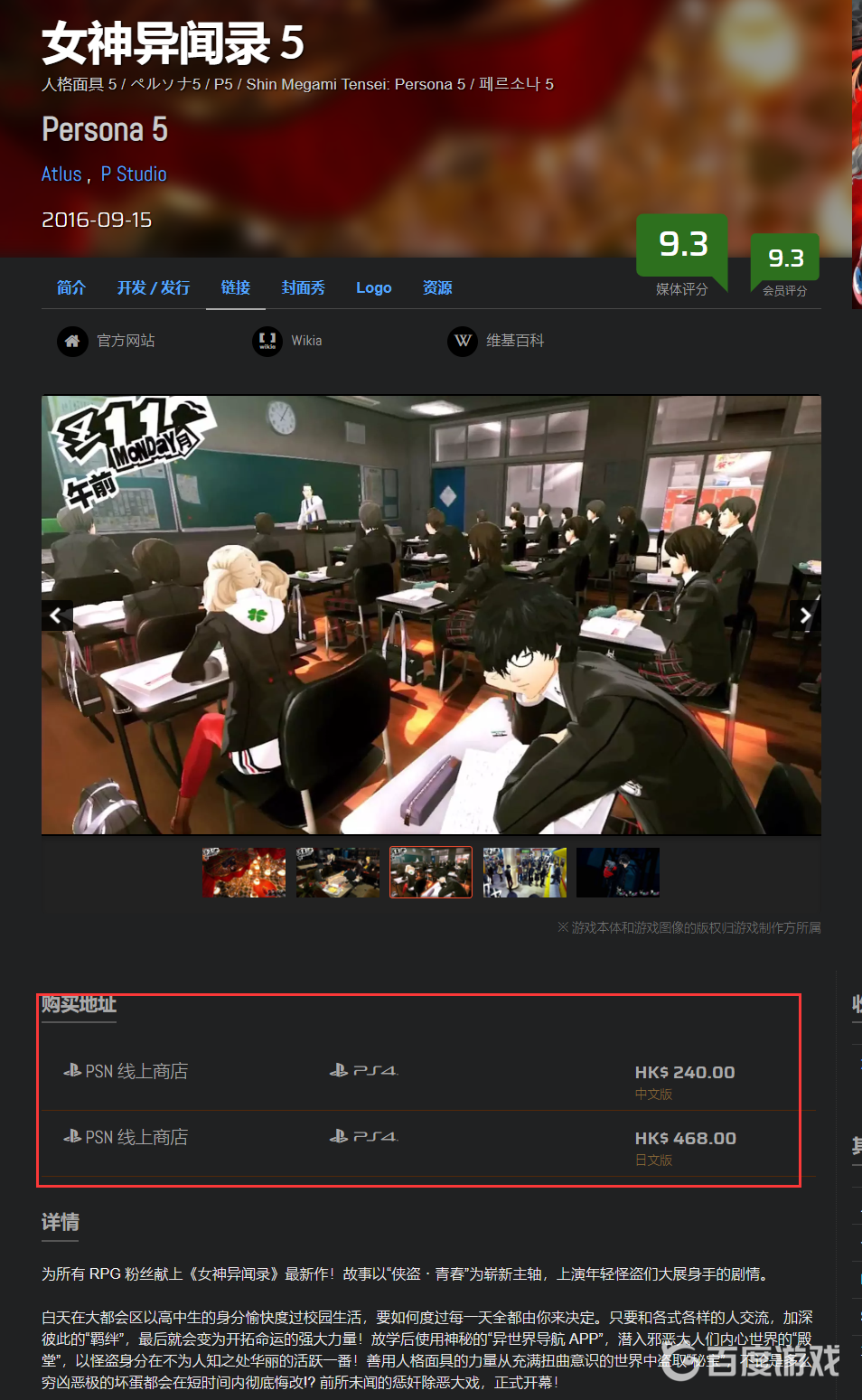Open the 资源 tab

(x=437, y=287)
